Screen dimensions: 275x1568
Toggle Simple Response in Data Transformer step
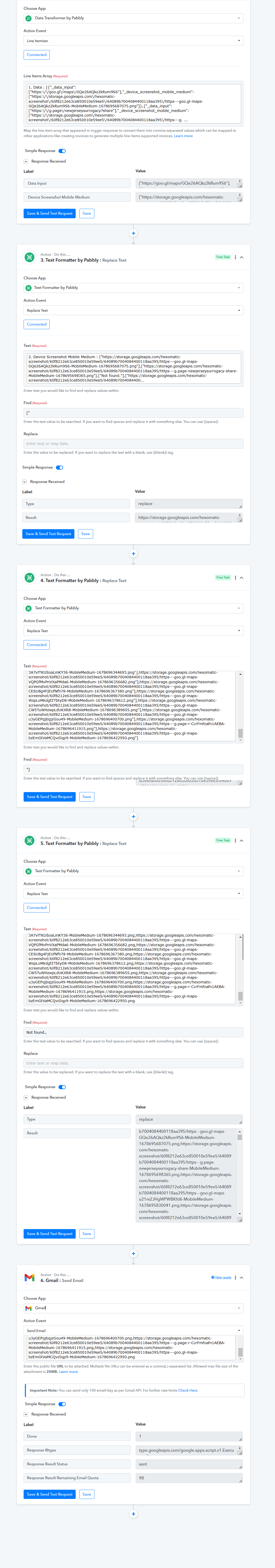click(62, 151)
